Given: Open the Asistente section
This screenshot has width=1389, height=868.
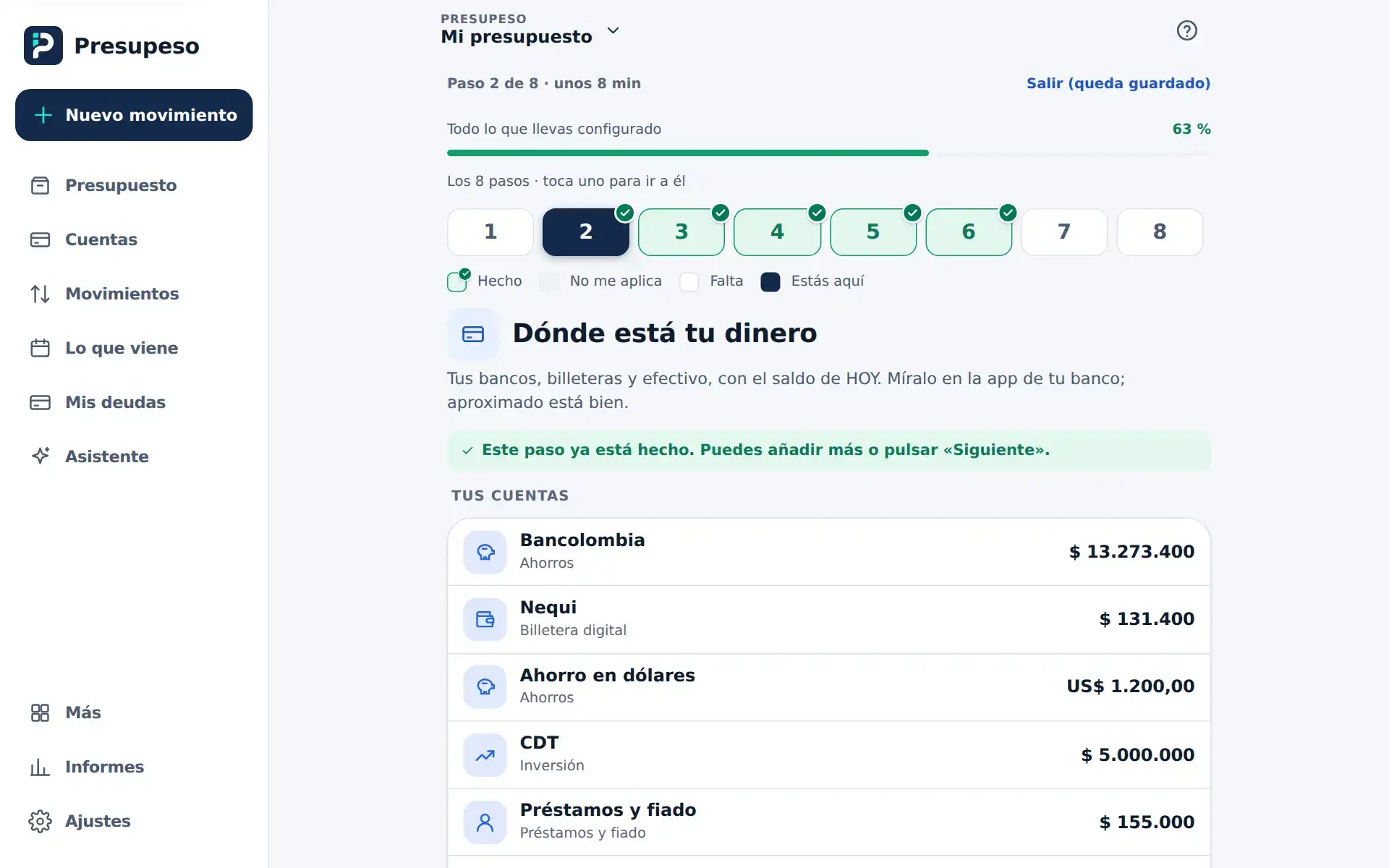Looking at the screenshot, I should pos(134,456).
